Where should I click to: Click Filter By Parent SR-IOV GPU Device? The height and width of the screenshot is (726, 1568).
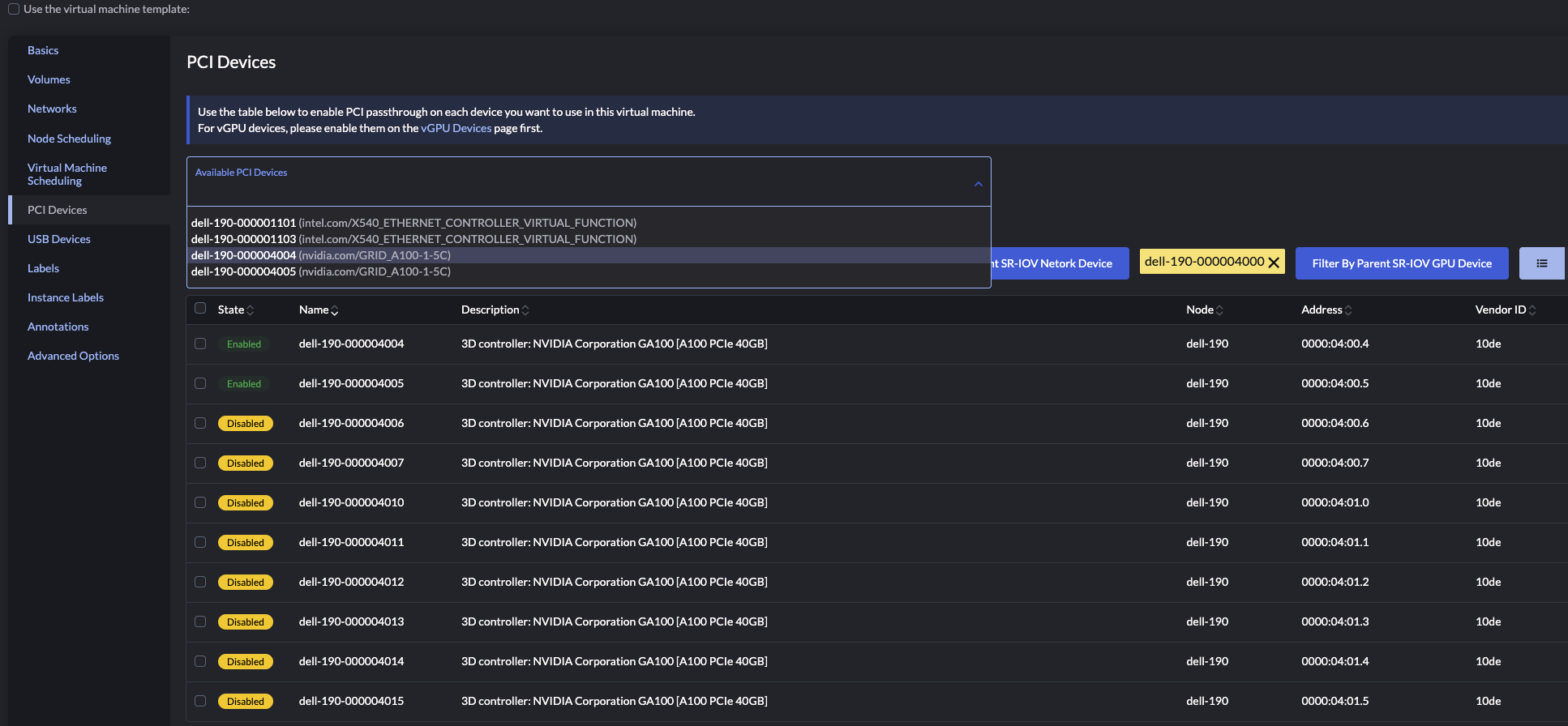tap(1401, 263)
